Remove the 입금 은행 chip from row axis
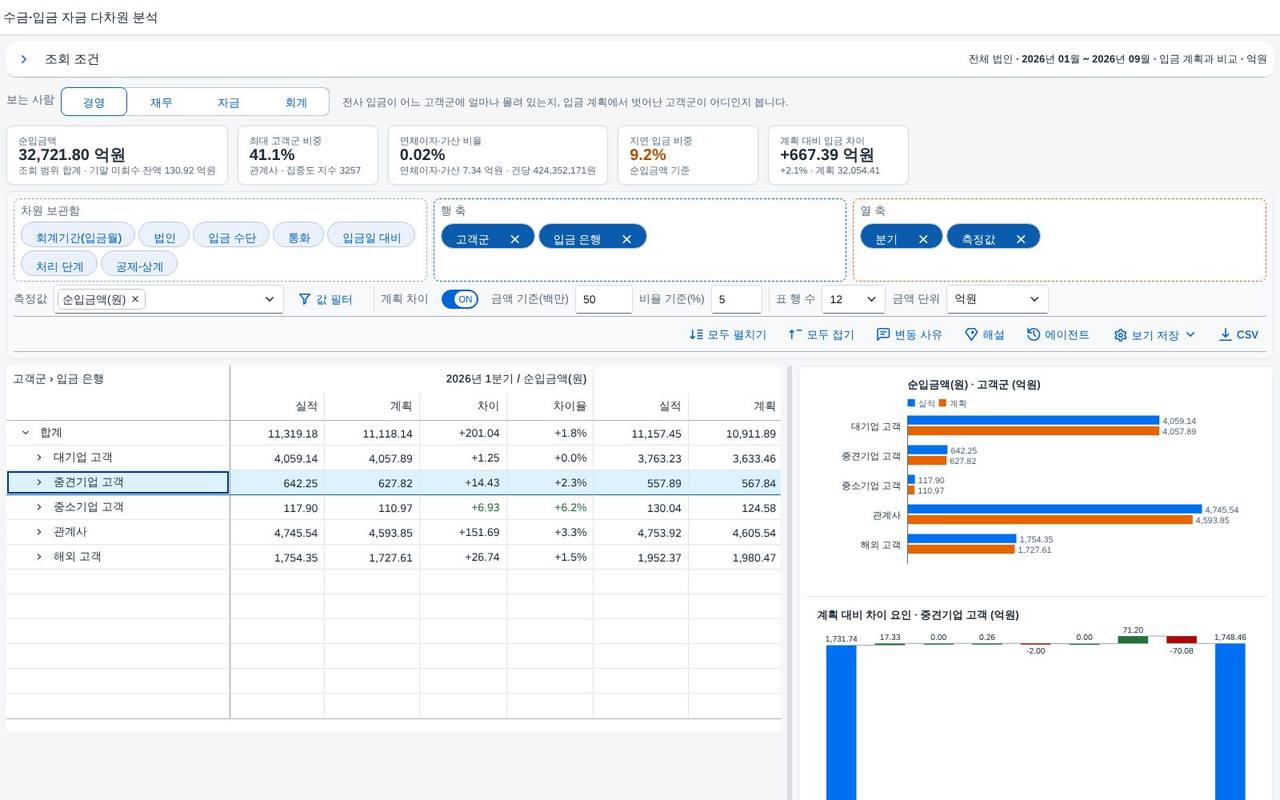This screenshot has height=800, width=1280. point(627,239)
